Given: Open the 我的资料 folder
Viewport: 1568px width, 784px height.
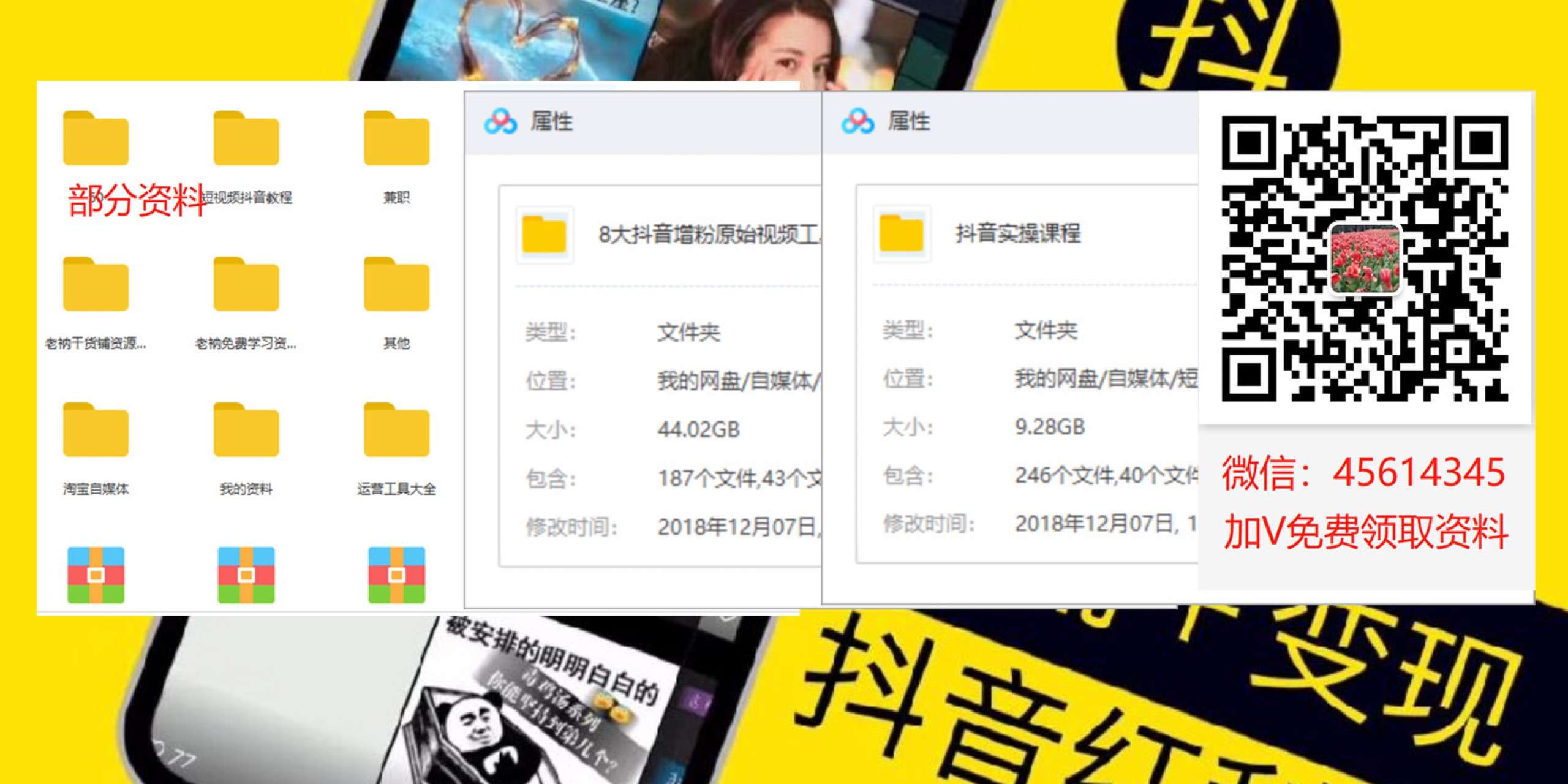Looking at the screenshot, I should point(246,431).
